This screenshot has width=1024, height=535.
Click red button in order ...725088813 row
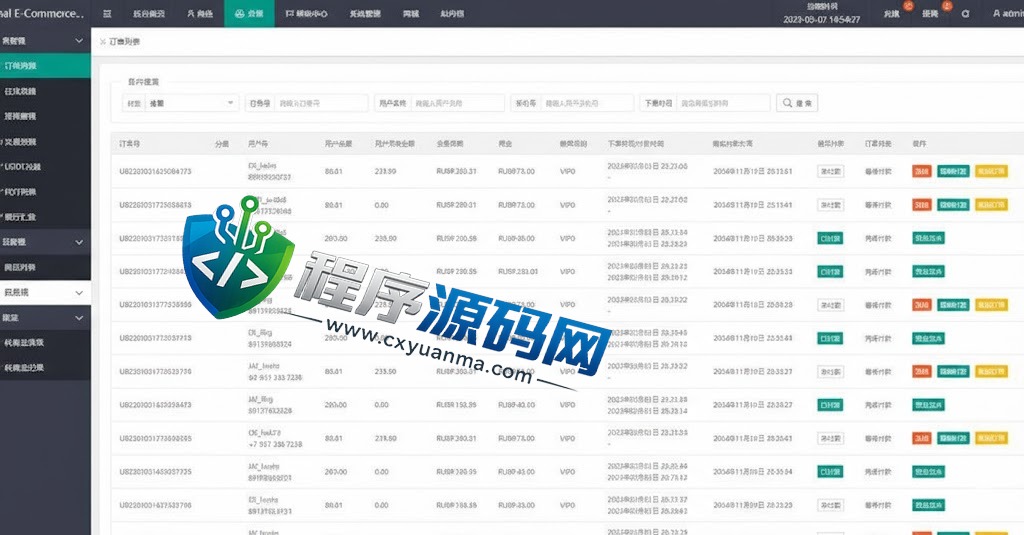[921, 204]
